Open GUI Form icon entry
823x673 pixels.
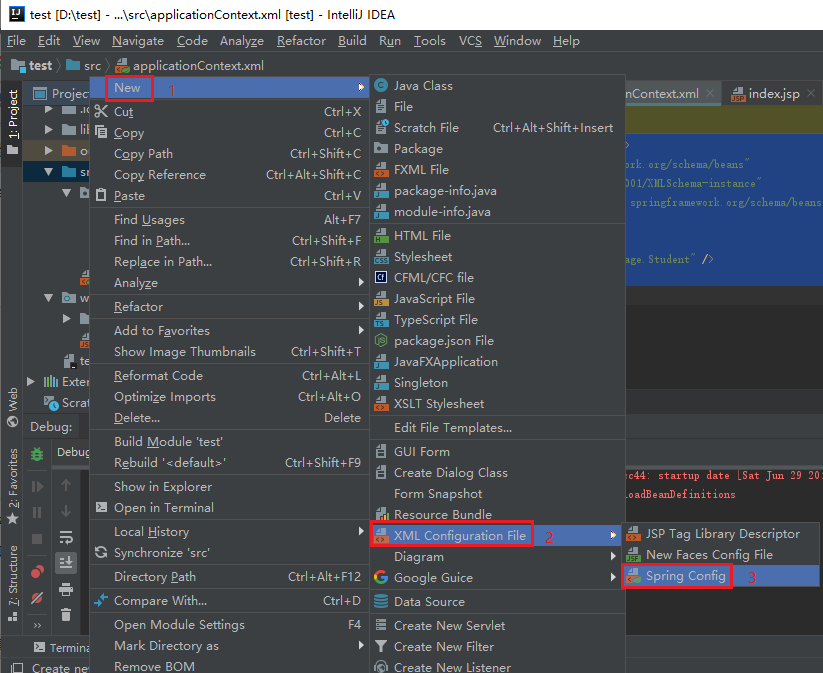click(x=381, y=451)
